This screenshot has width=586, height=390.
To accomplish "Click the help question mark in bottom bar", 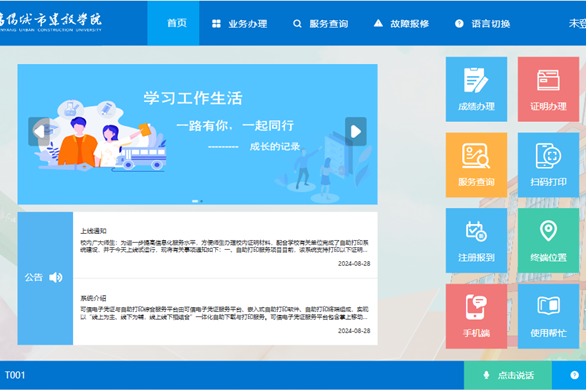I will click(574, 375).
